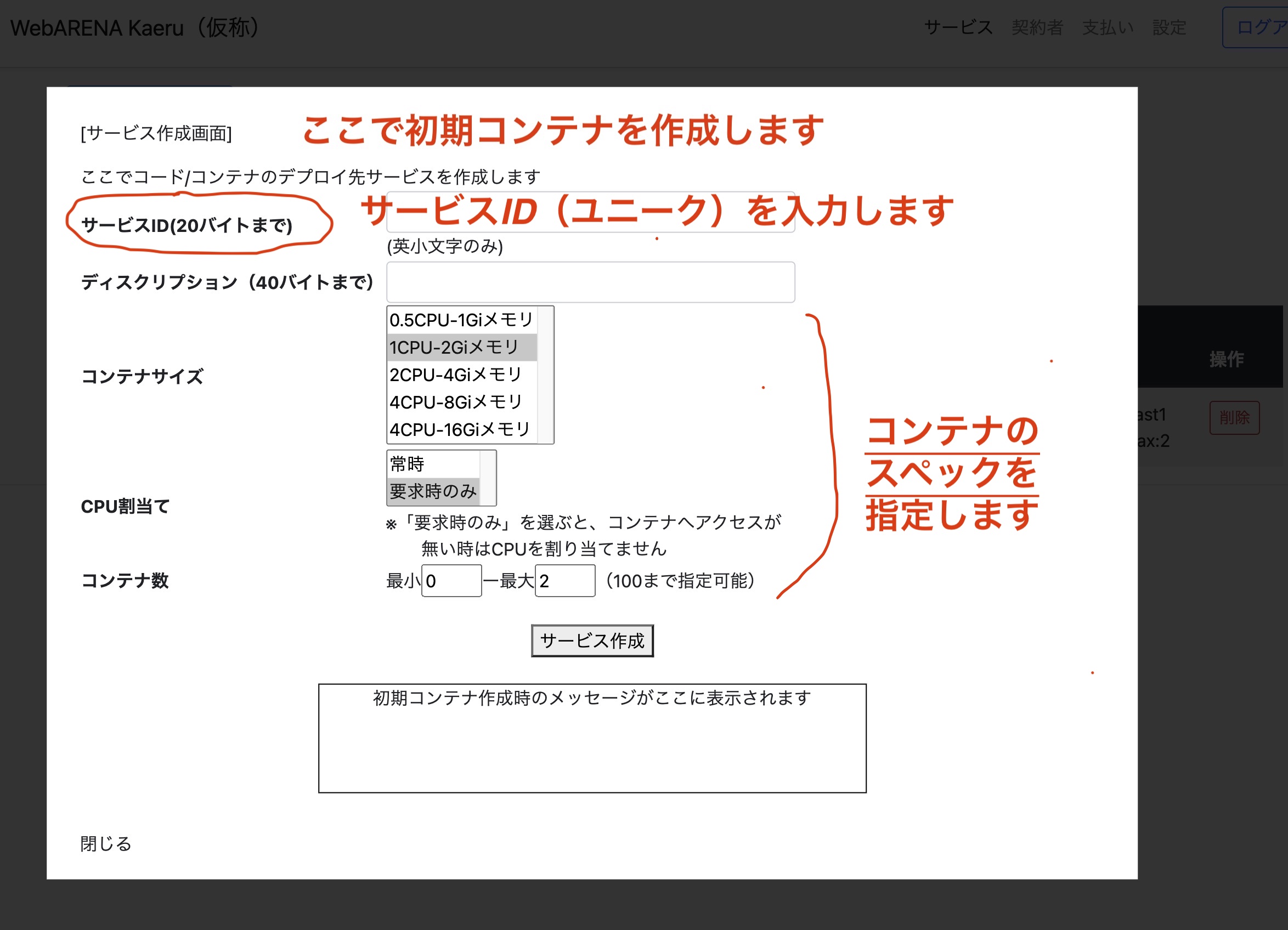Focus the 最大 container count field
The height and width of the screenshot is (930, 1288).
565,581
